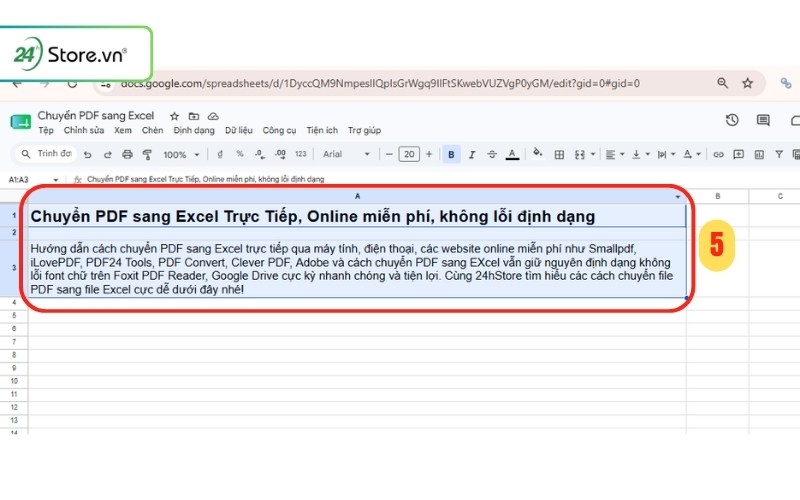Click the formula bar text
The image size is (800, 500).
pyautogui.click(x=206, y=179)
